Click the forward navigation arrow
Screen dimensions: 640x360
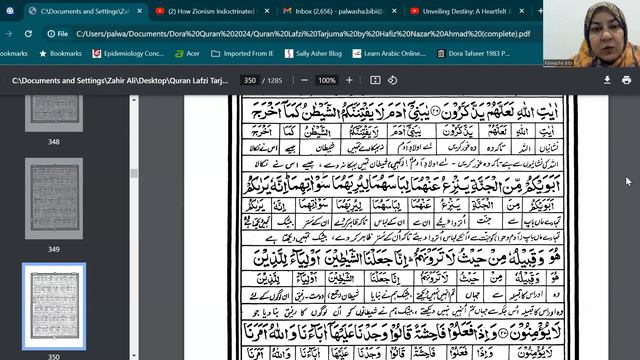click(x=9, y=34)
